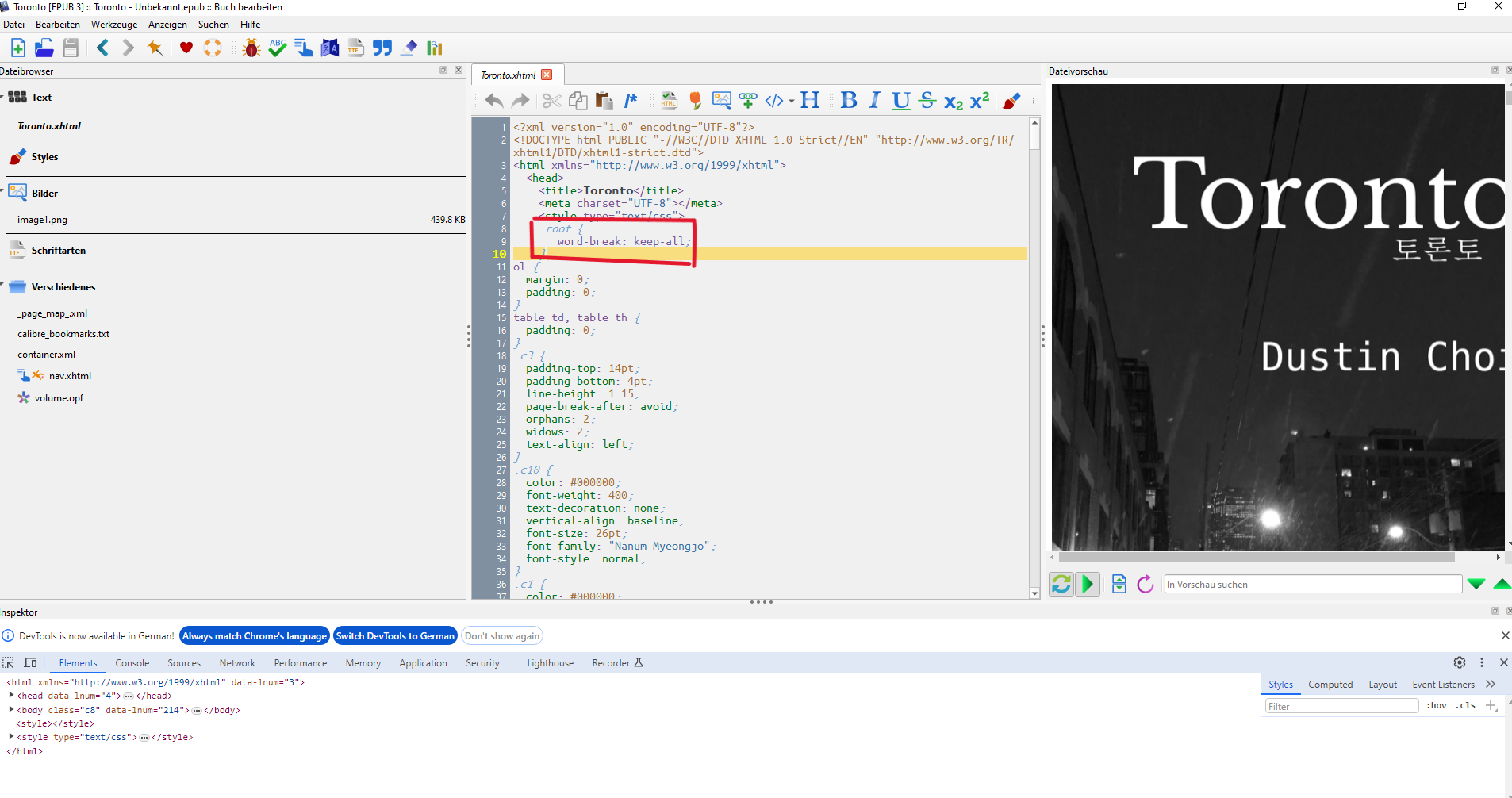Open the Manage Fonts TTF icon

(355, 48)
